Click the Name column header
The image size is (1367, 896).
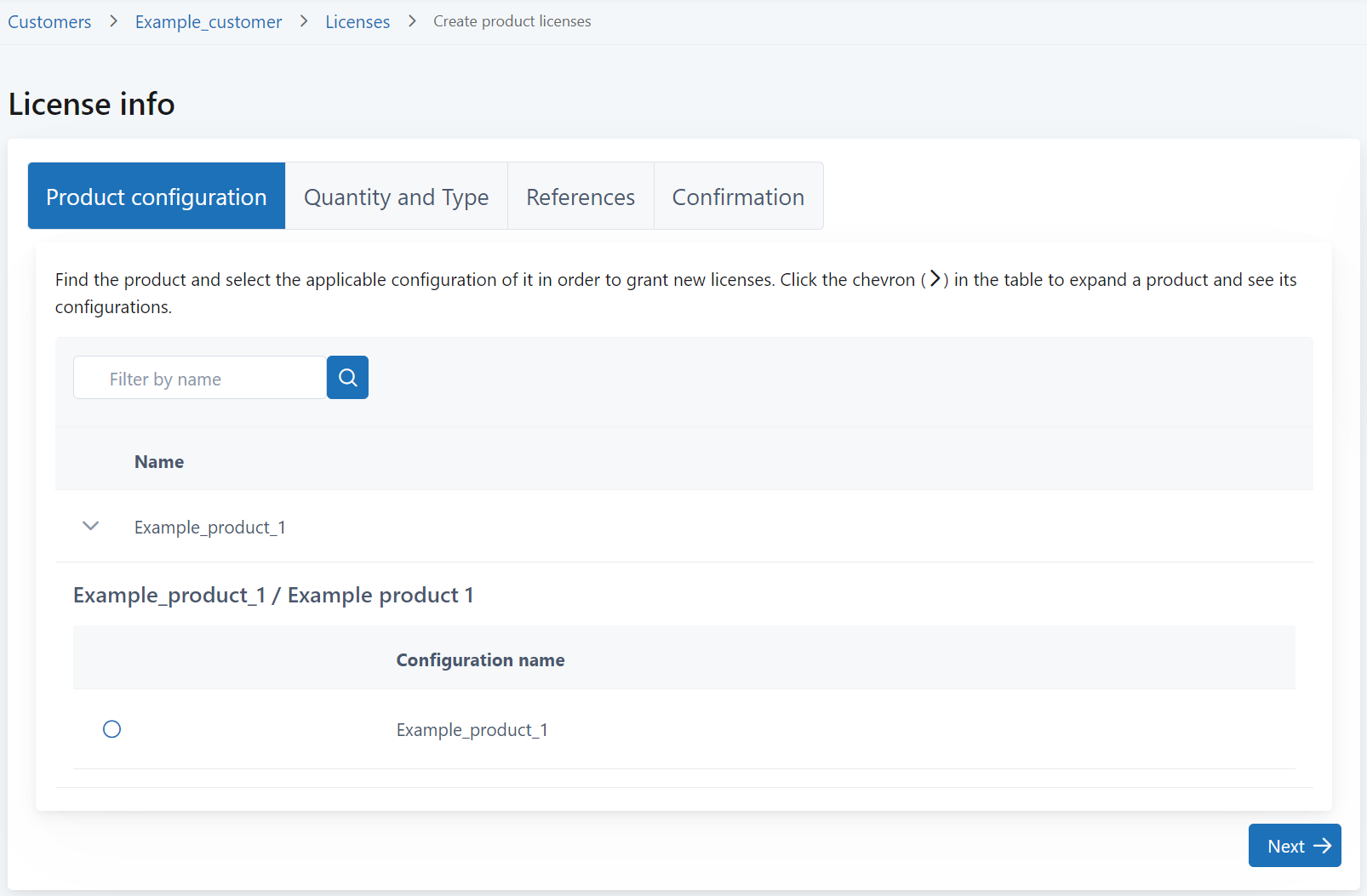tap(159, 462)
